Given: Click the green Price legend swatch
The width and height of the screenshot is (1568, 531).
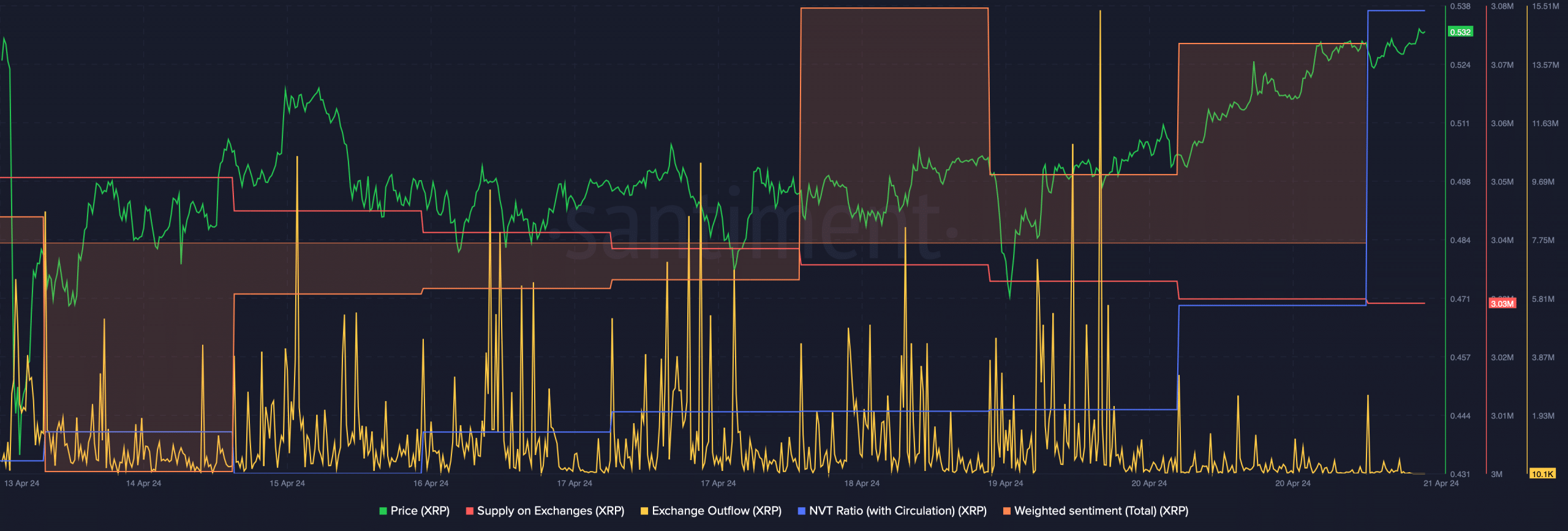Looking at the screenshot, I should [x=383, y=511].
